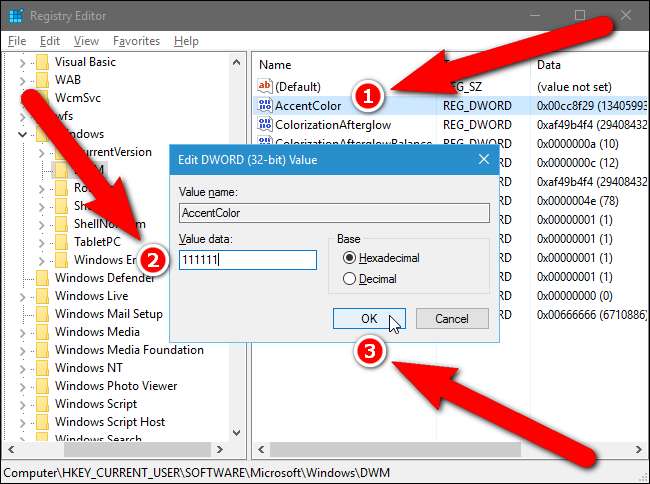
Task: Select the Visual Basic folder icon
Action: pyautogui.click(x=42, y=62)
